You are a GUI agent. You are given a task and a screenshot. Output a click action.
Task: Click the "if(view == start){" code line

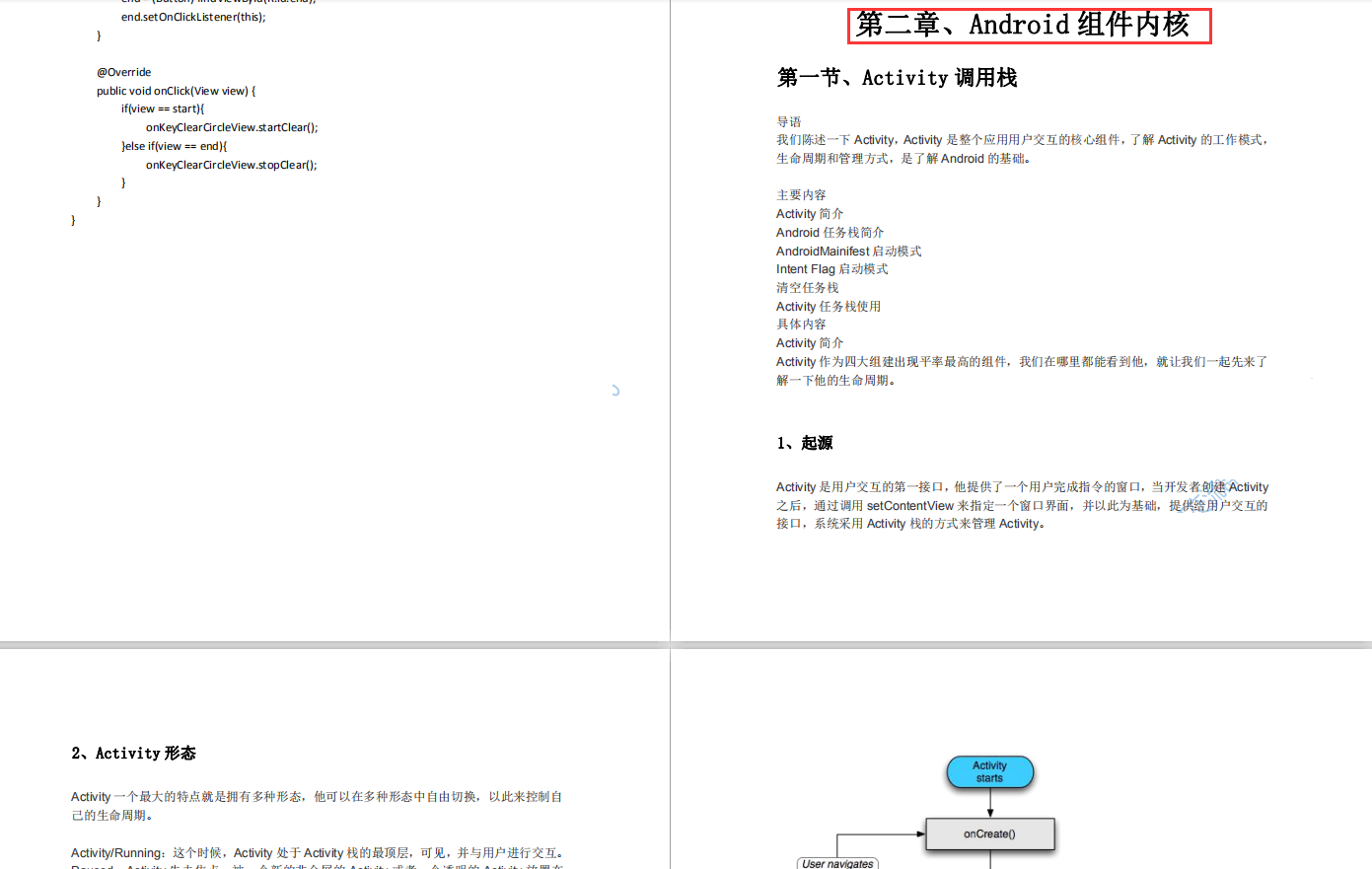(x=163, y=109)
